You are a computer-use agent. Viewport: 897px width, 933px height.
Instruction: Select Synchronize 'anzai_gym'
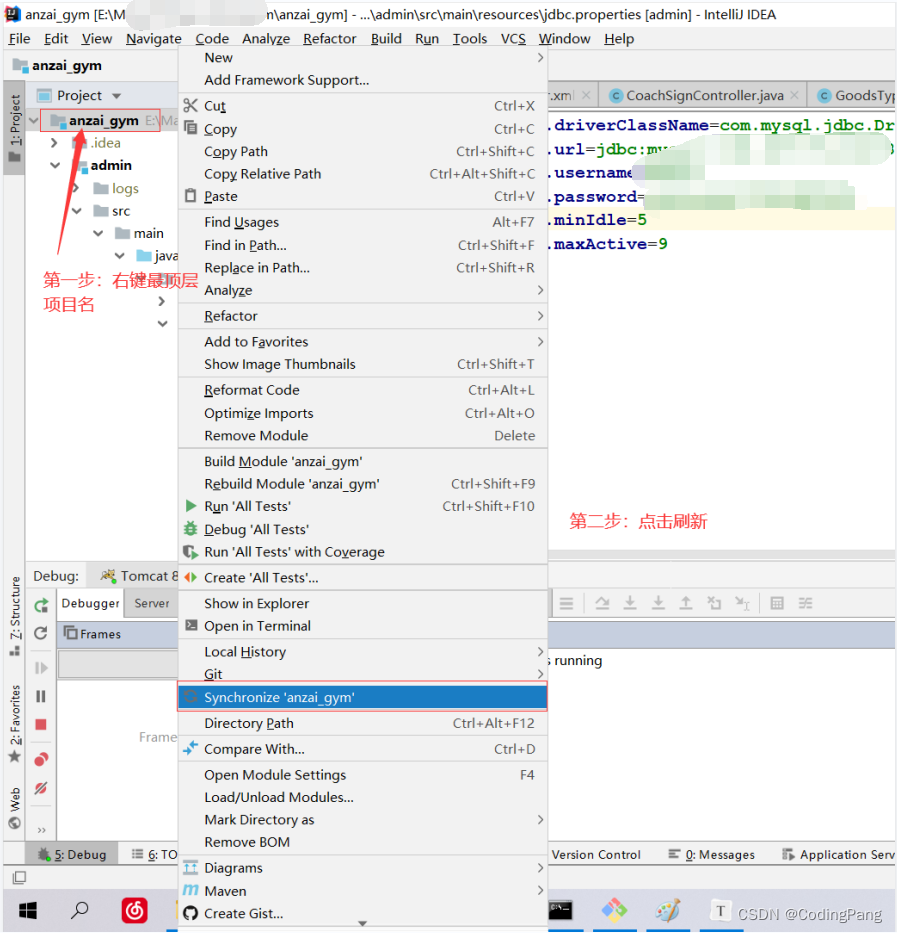click(x=362, y=697)
